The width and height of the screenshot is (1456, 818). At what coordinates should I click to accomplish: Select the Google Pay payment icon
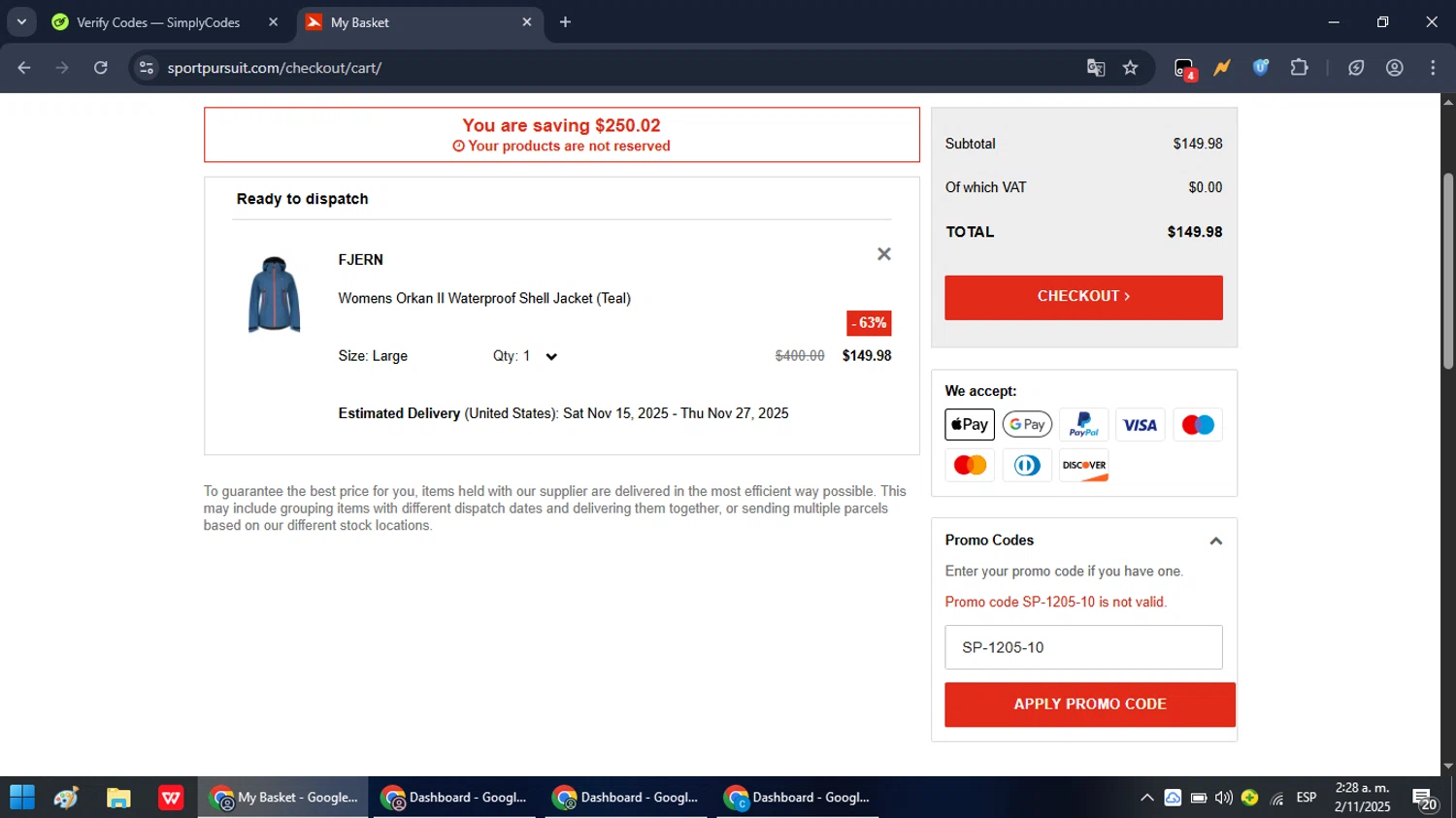coord(1027,425)
